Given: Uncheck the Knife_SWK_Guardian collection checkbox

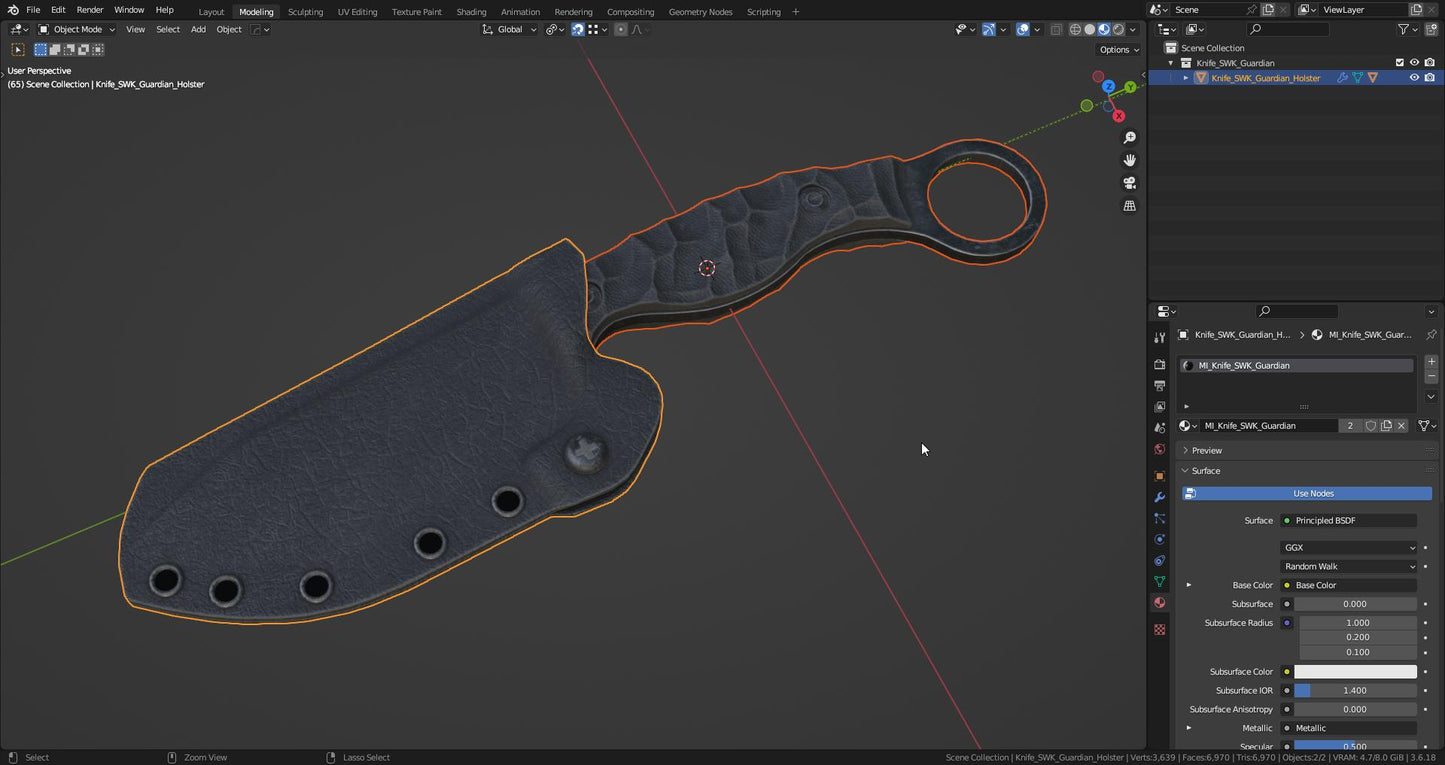Looking at the screenshot, I should (1401, 62).
